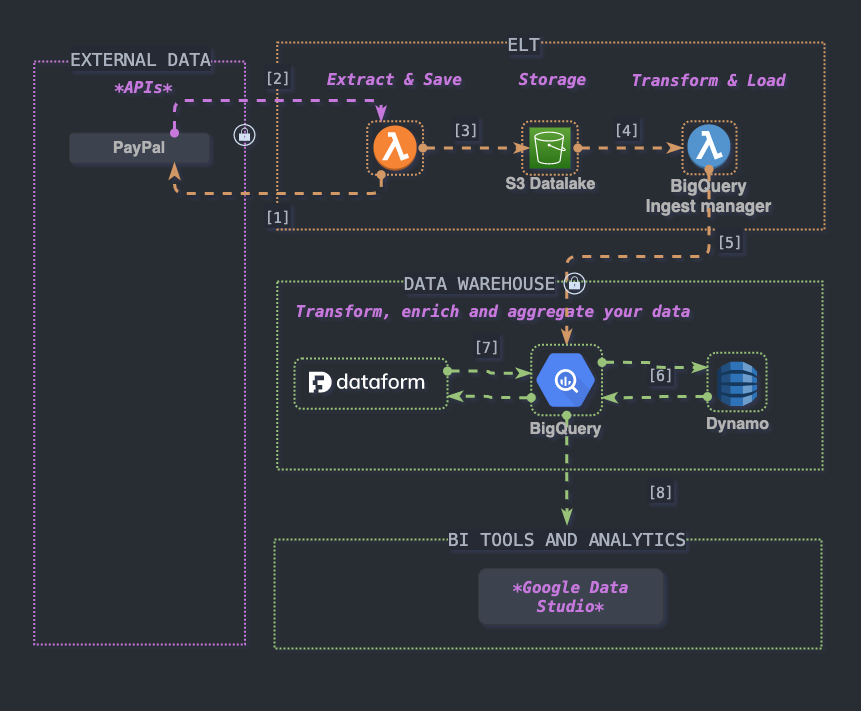The width and height of the screenshot is (861, 711).
Task: Click the lock icon beside Data Warehouse title
Action: [574, 283]
